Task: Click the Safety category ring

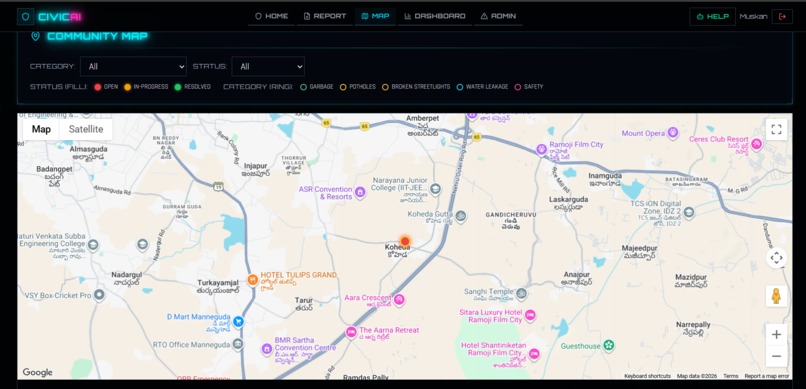Action: pyautogui.click(x=518, y=87)
